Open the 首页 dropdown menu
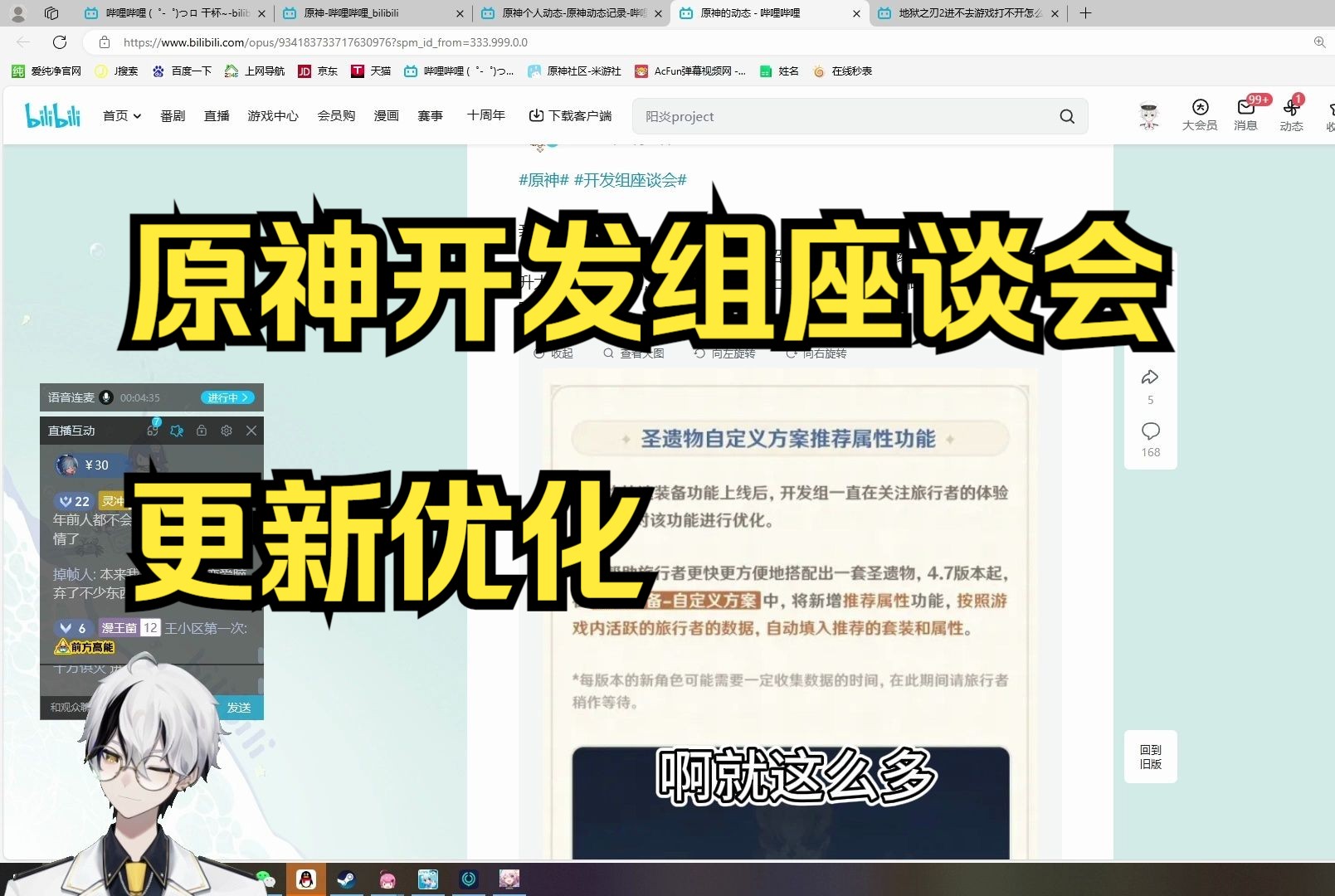The image size is (1335, 896). (122, 116)
